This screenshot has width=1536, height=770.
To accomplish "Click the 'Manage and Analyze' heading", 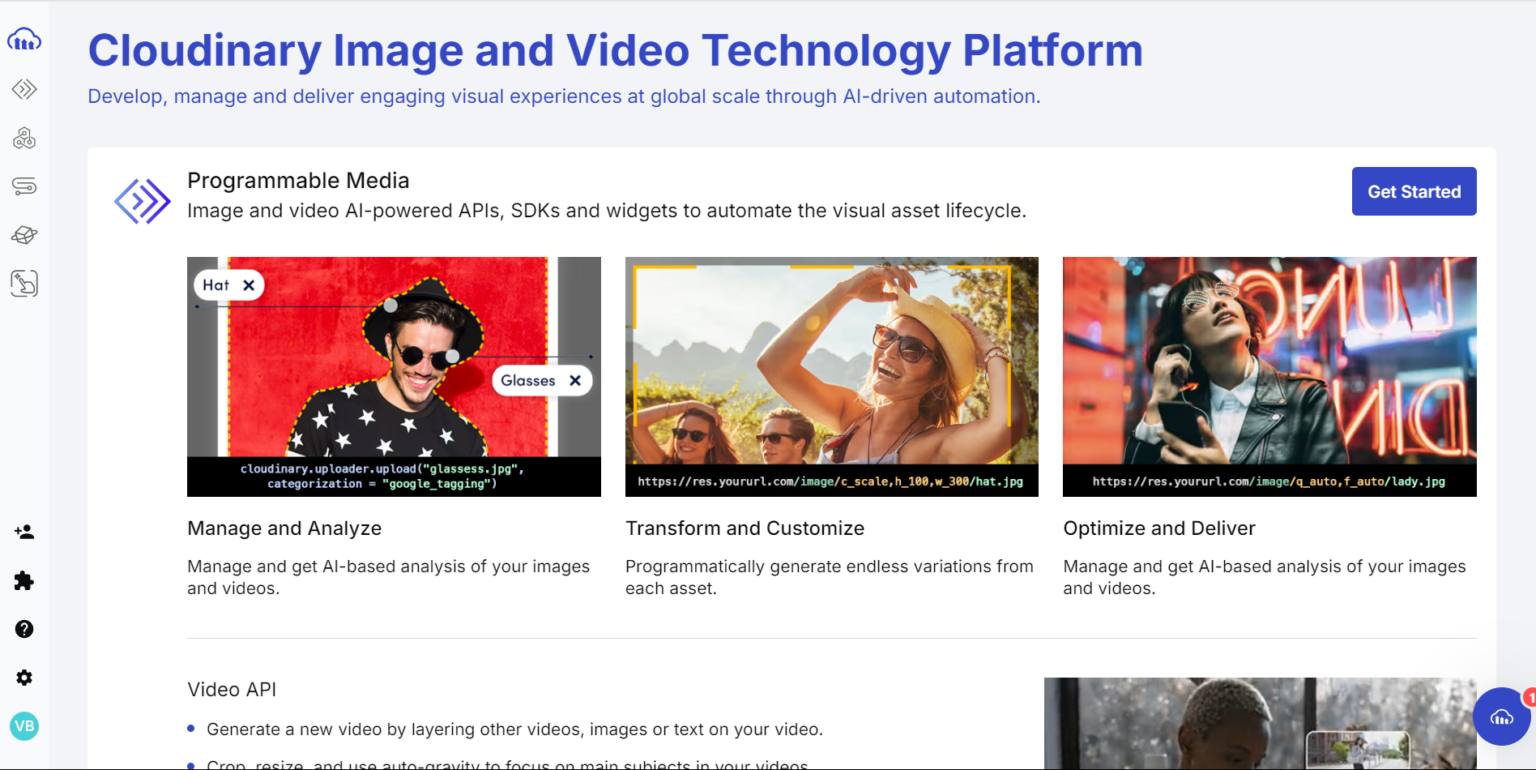I will click(284, 528).
